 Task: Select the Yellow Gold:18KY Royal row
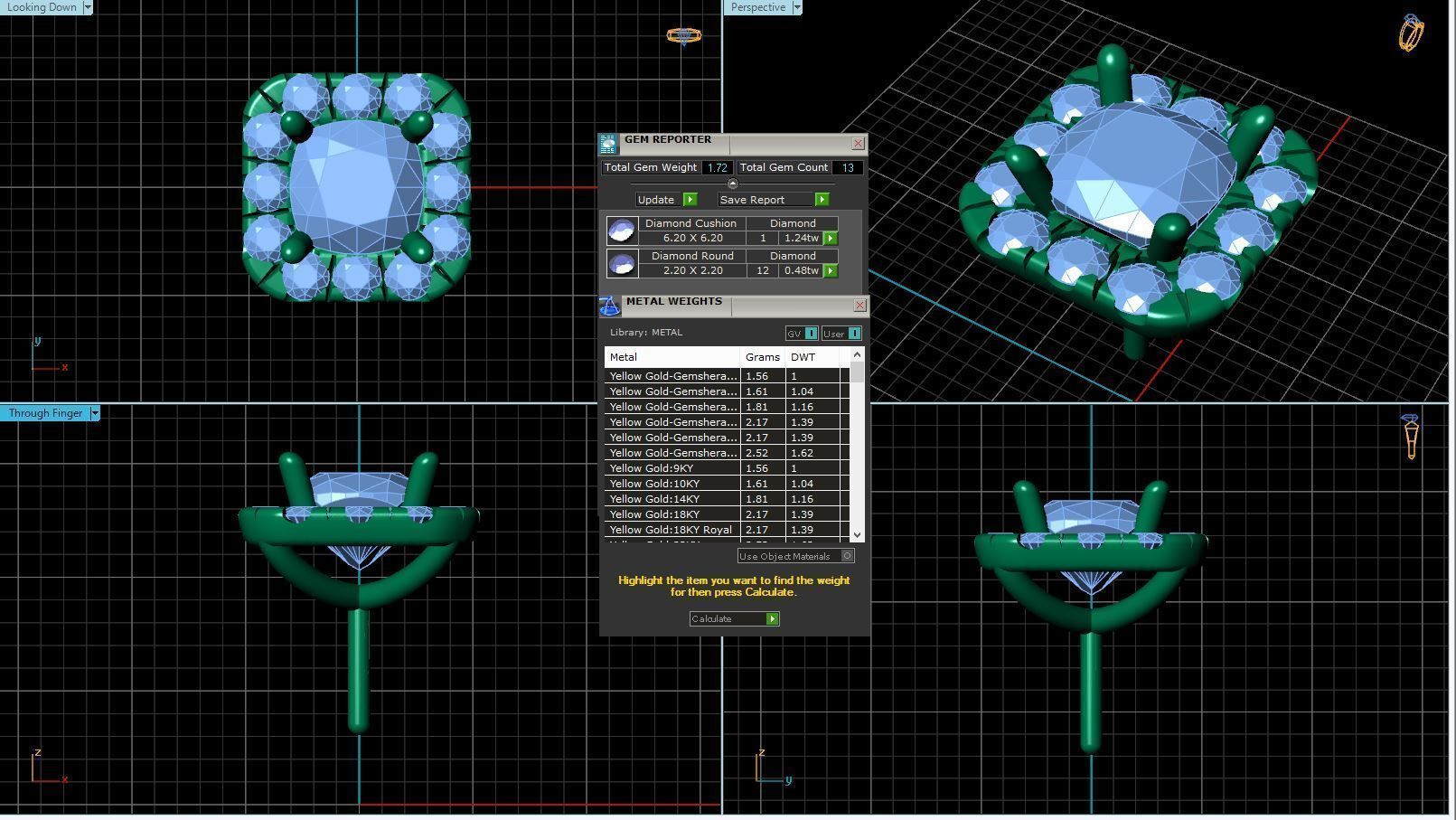(x=727, y=530)
